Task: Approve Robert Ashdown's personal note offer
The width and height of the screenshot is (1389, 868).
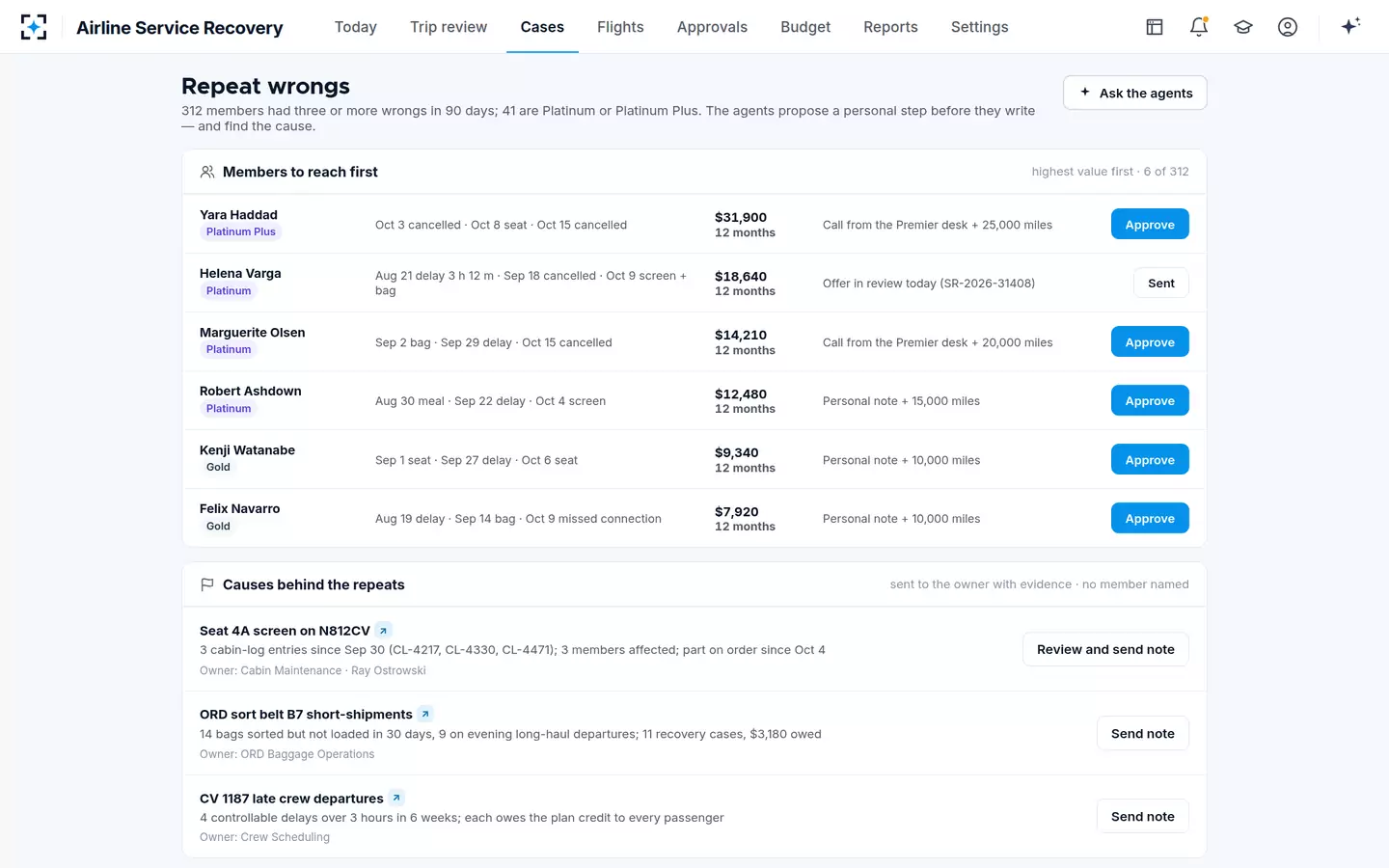Action: pyautogui.click(x=1150, y=401)
